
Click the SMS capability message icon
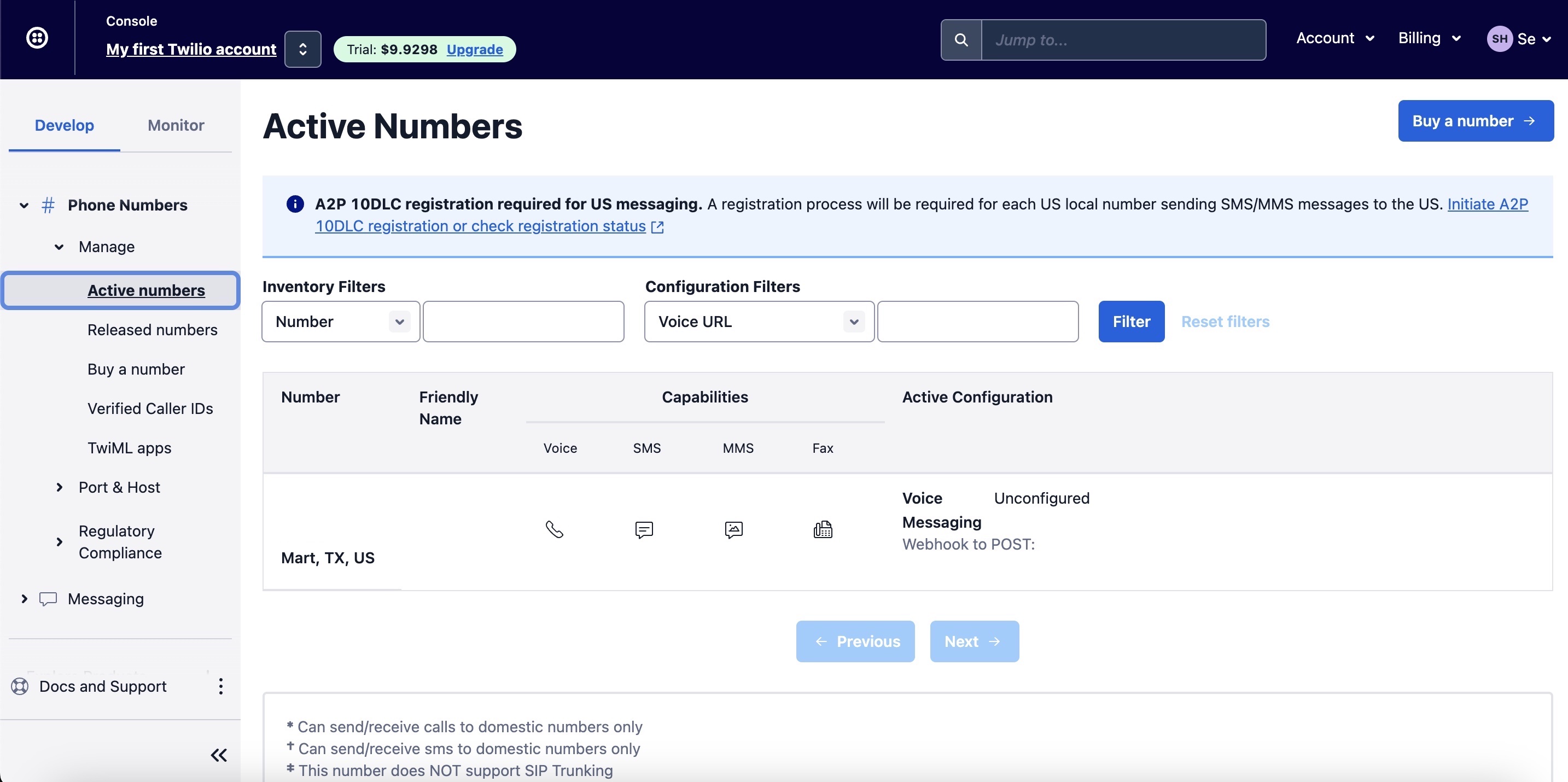[644, 529]
